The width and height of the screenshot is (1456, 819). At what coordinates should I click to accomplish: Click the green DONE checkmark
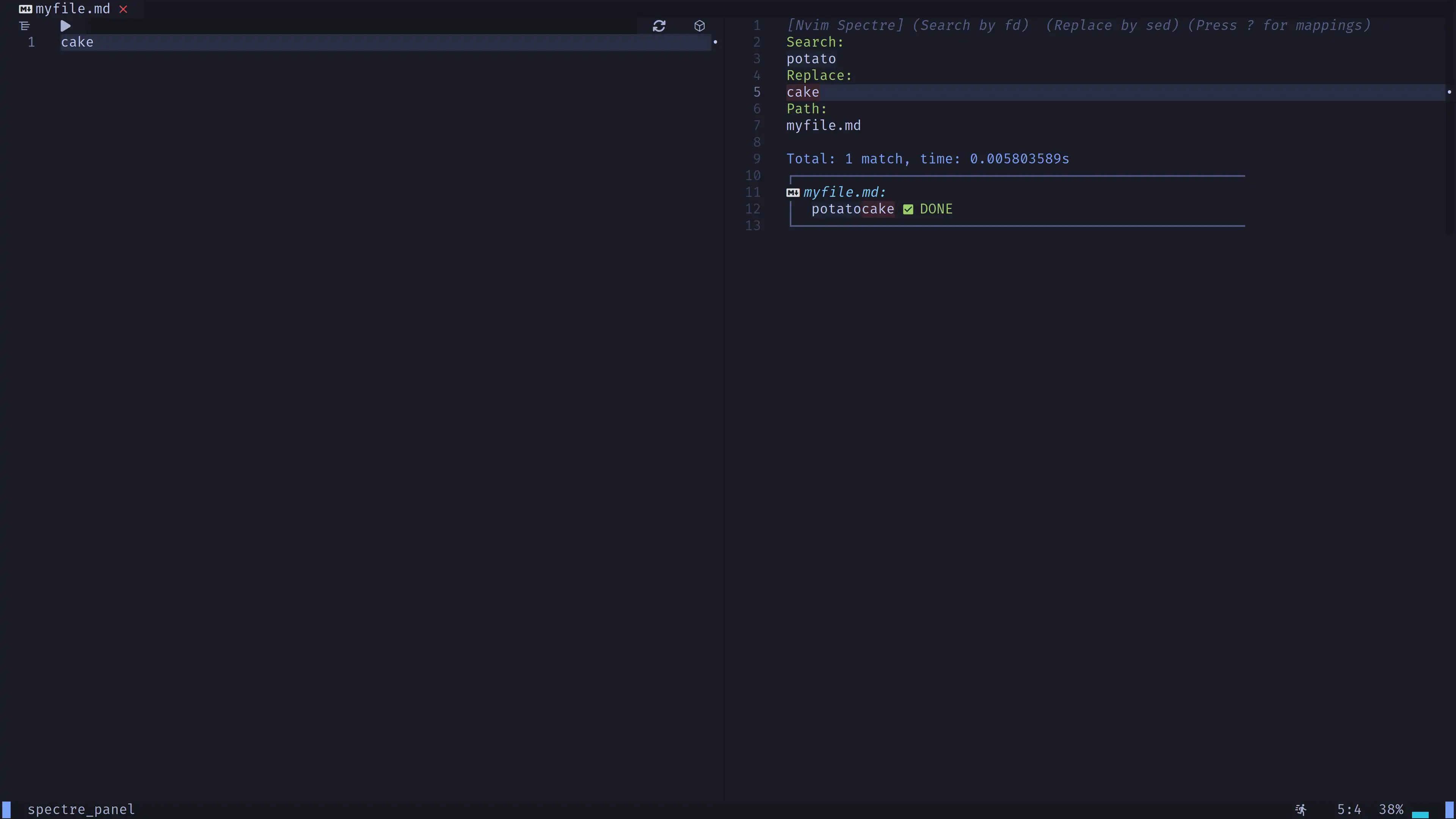point(908,210)
